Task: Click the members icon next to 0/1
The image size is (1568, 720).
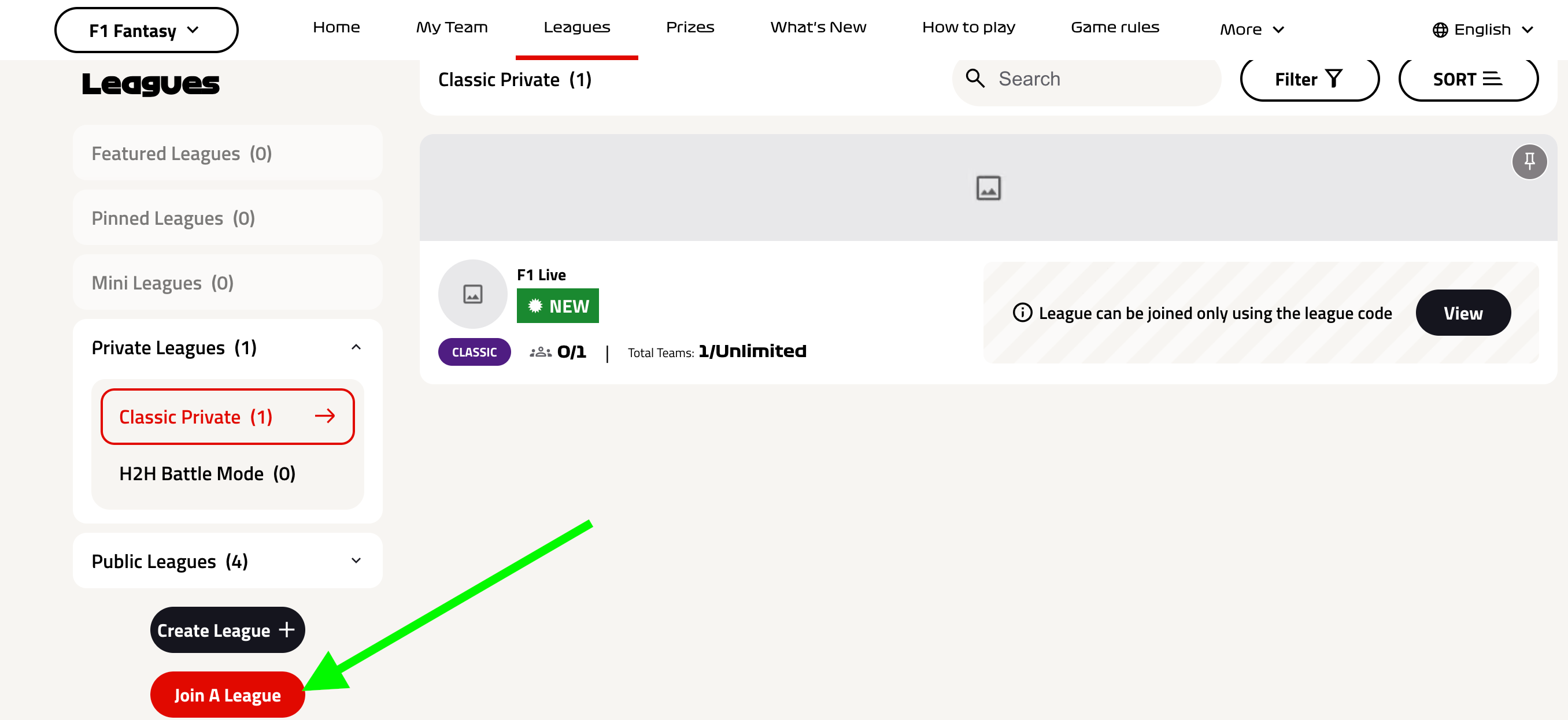Action: point(541,352)
